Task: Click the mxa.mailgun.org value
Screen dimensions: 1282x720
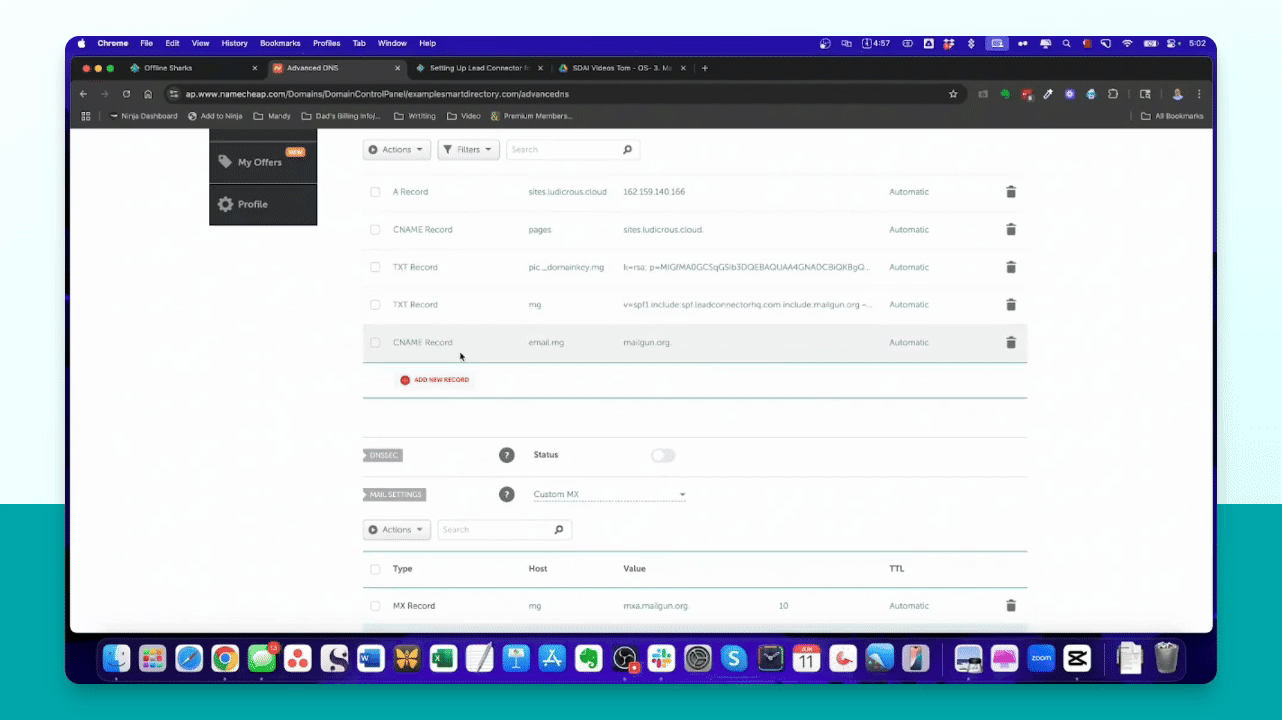Action: point(656,606)
